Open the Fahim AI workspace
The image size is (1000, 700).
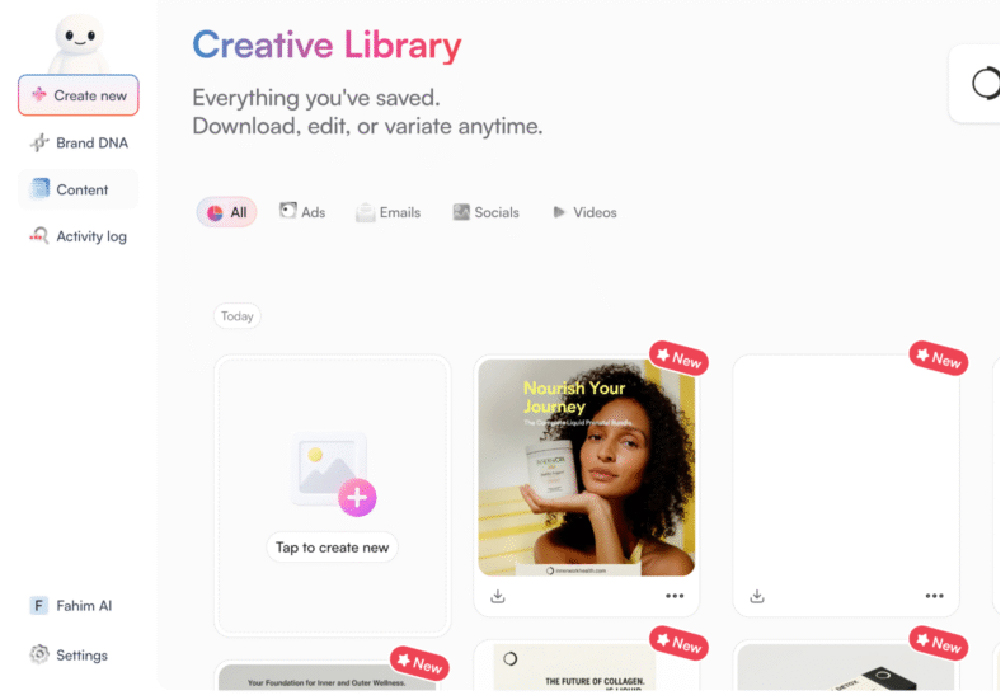coord(71,606)
